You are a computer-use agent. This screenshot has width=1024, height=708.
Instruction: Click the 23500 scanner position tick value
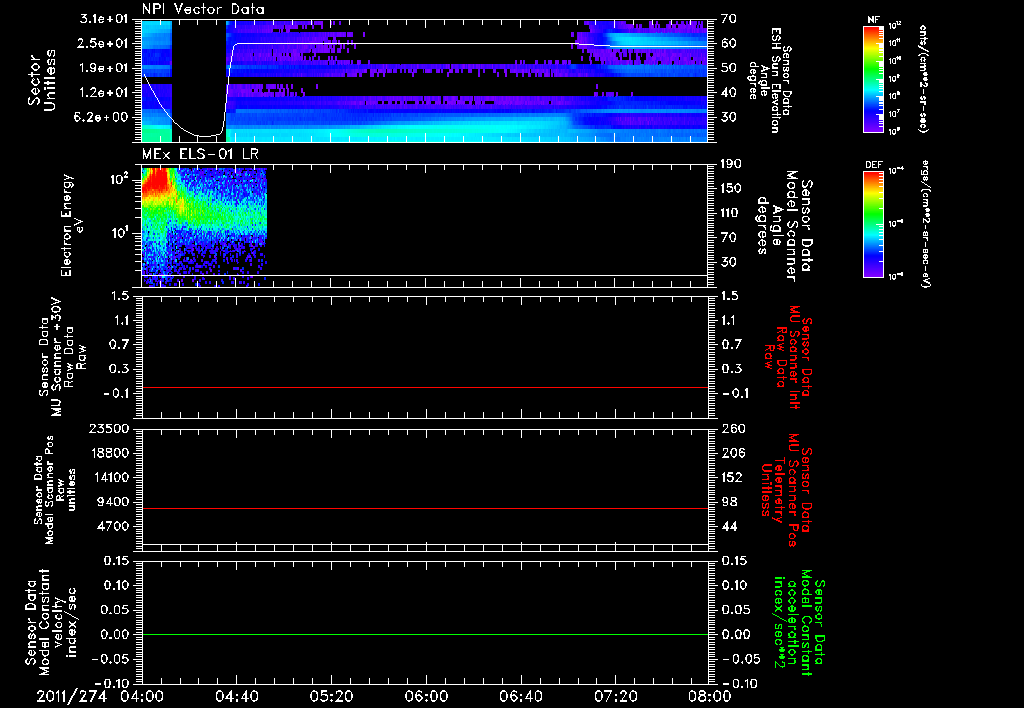(x=108, y=428)
